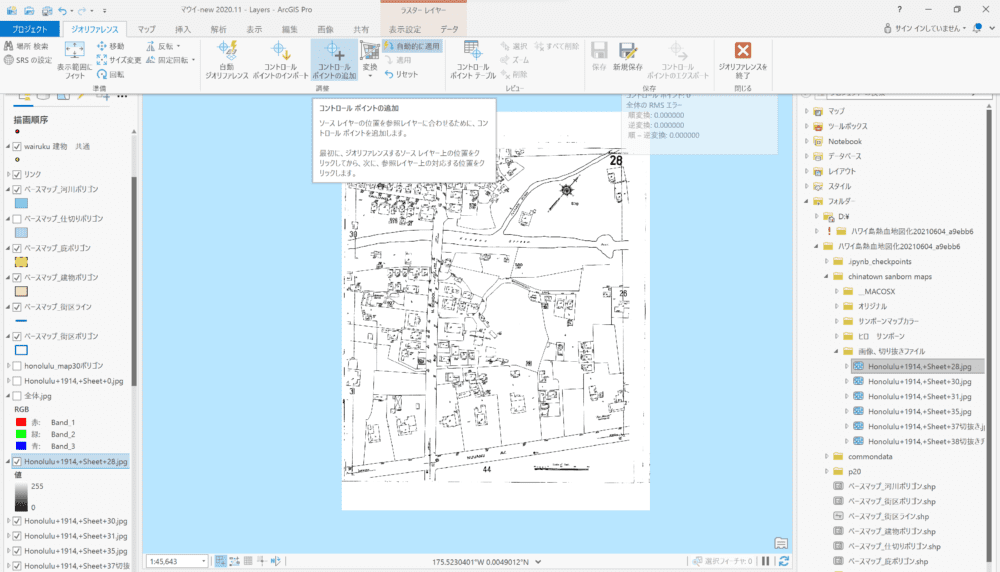Image resolution: width=1000 pixels, height=572 pixels.
Task: Click Import Control Points (コントロールポイントのインポート)
Action: tap(280, 59)
